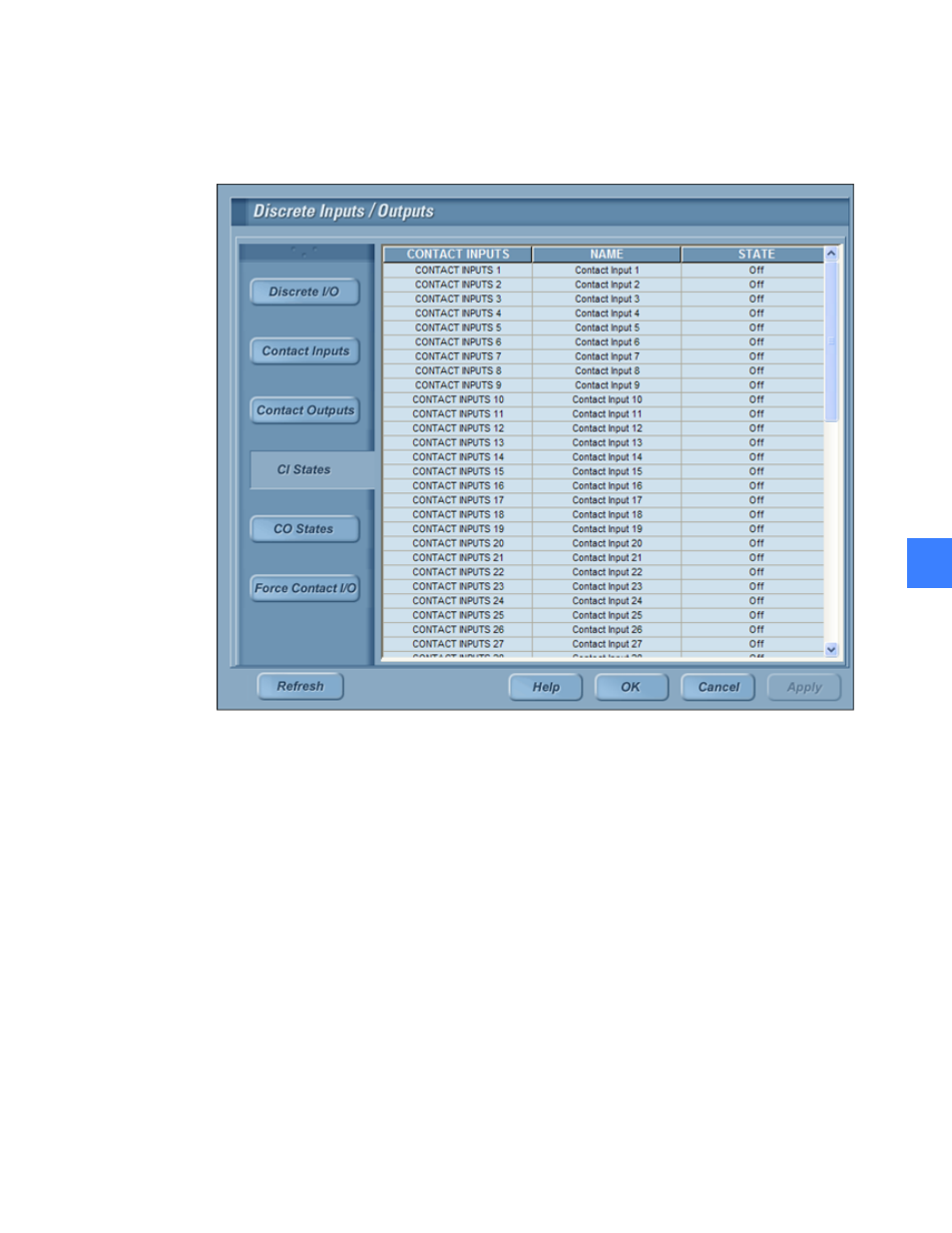Click the Off state for Contact Input 20
Viewport: 952px width, 1233px height.
(753, 544)
